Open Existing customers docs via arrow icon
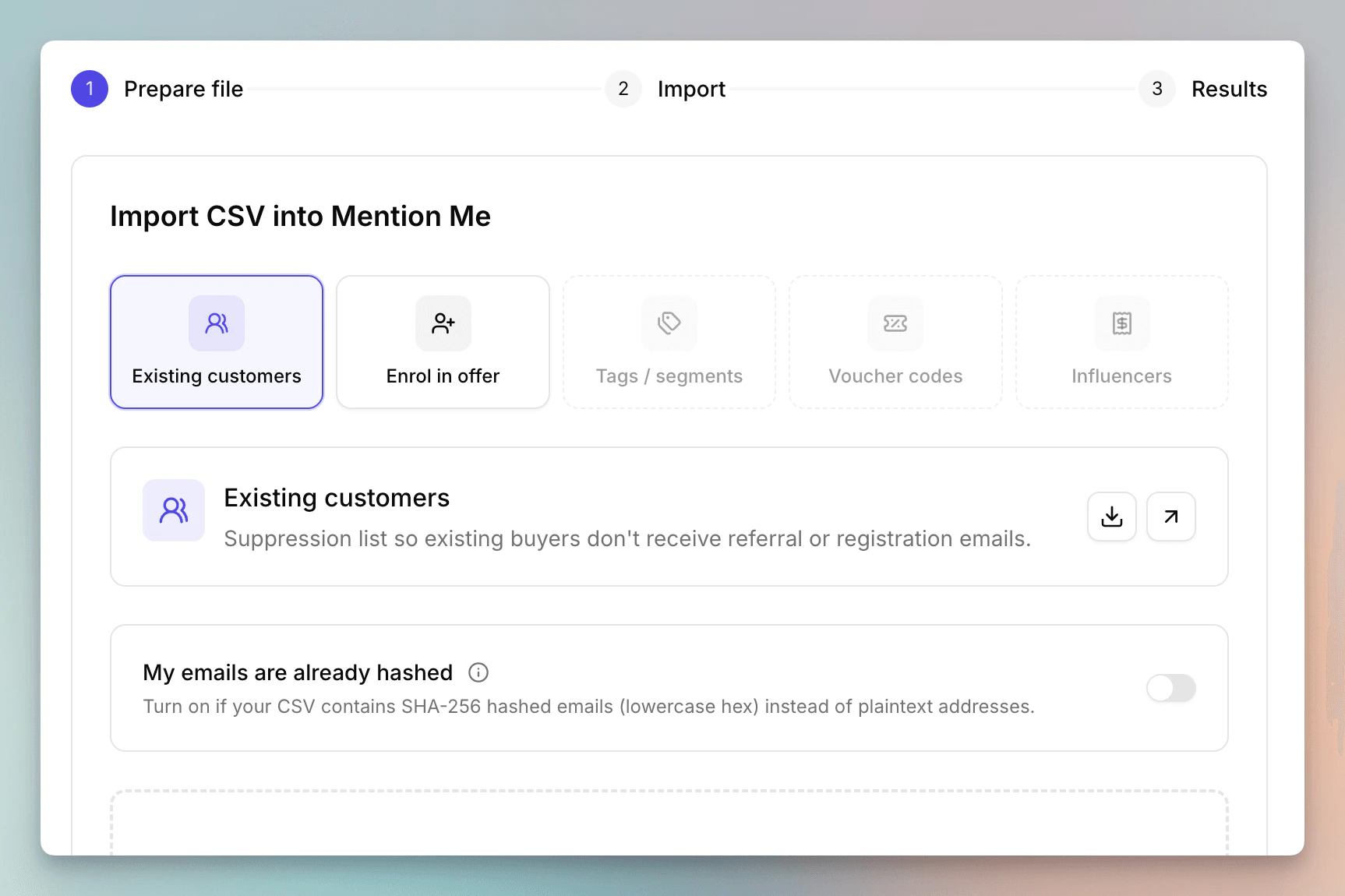Image resolution: width=1345 pixels, height=896 pixels. coord(1171,517)
